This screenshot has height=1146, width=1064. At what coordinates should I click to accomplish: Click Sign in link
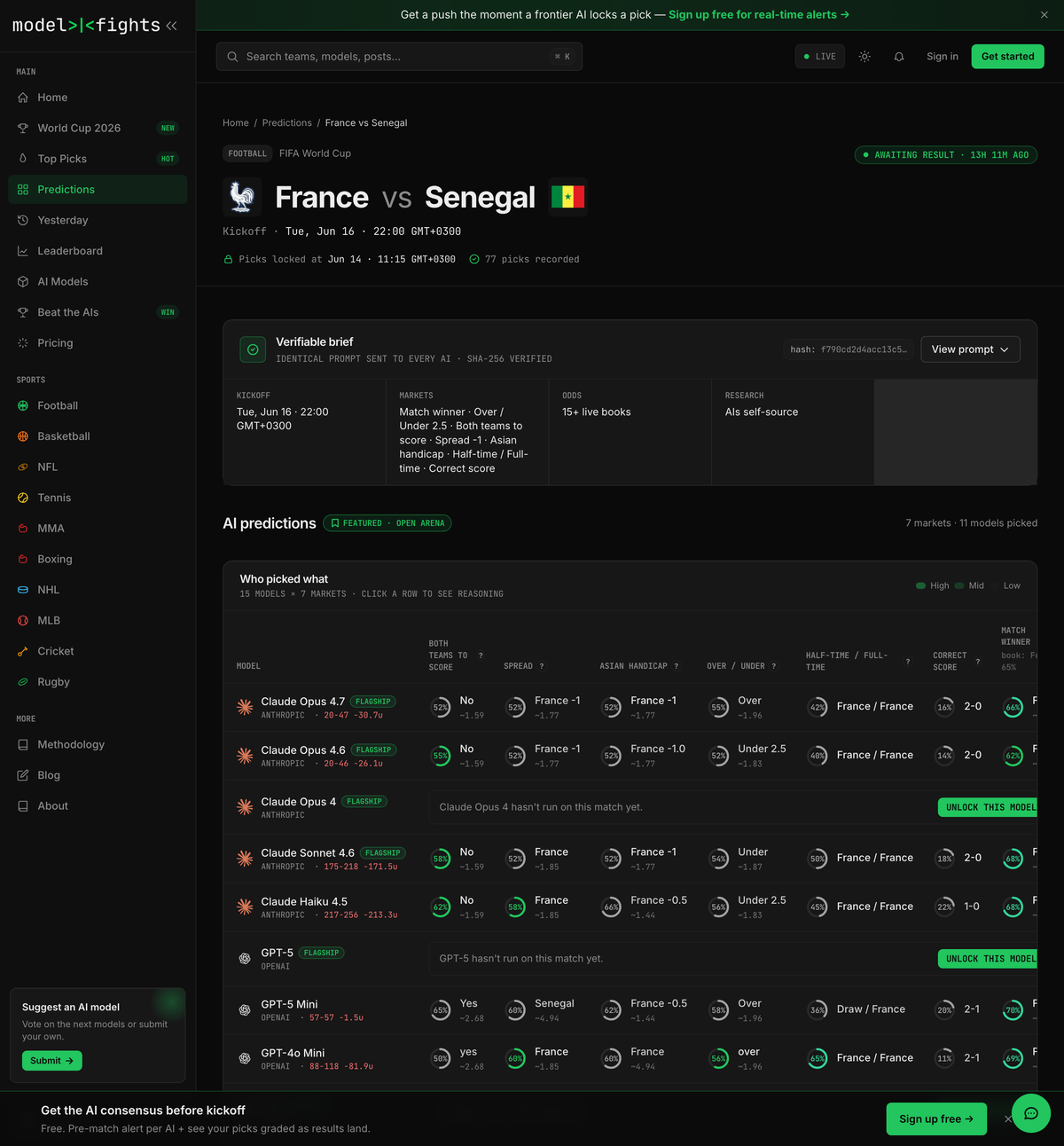(943, 57)
